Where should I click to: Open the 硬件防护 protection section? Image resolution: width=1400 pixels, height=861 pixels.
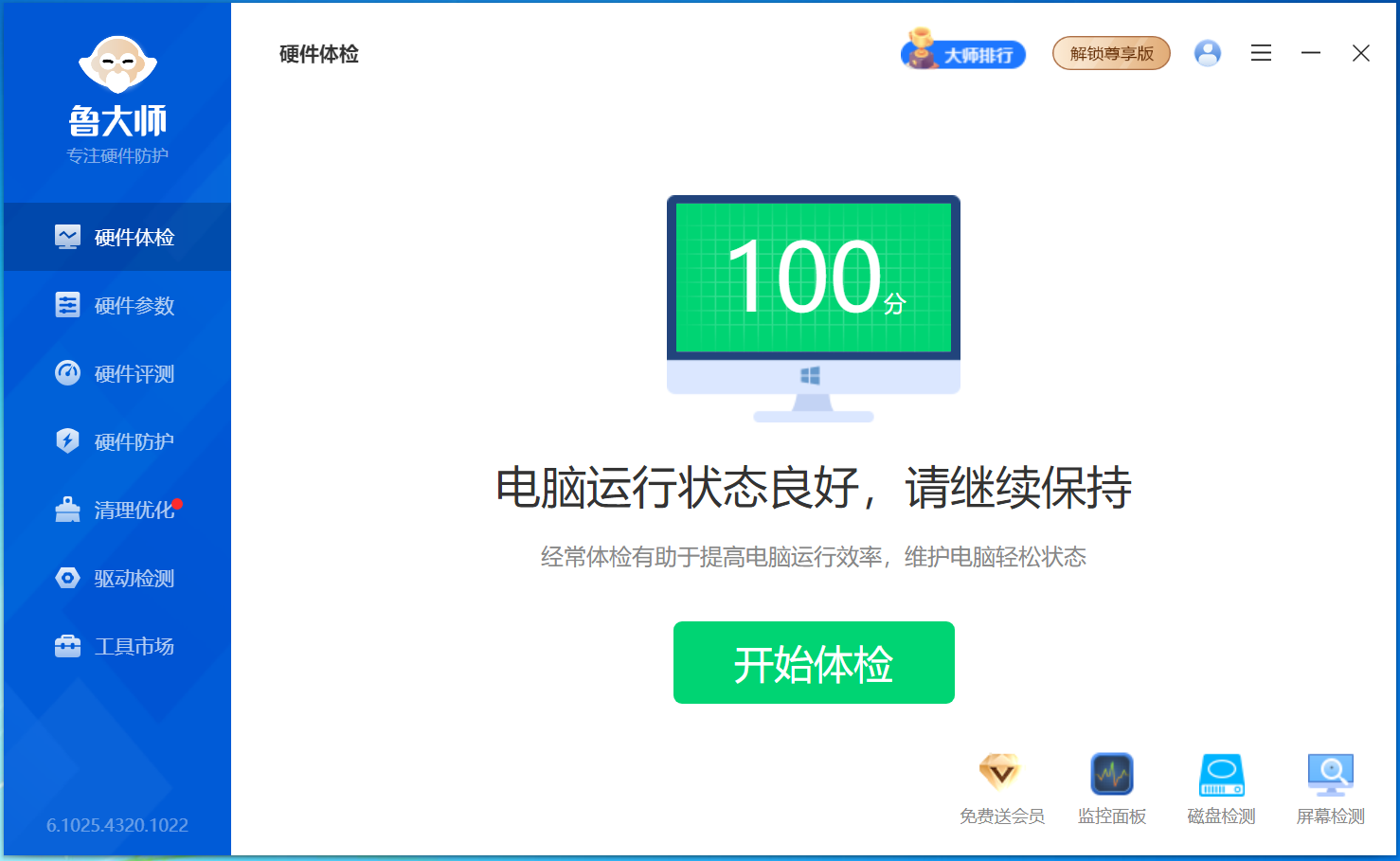[x=117, y=441]
